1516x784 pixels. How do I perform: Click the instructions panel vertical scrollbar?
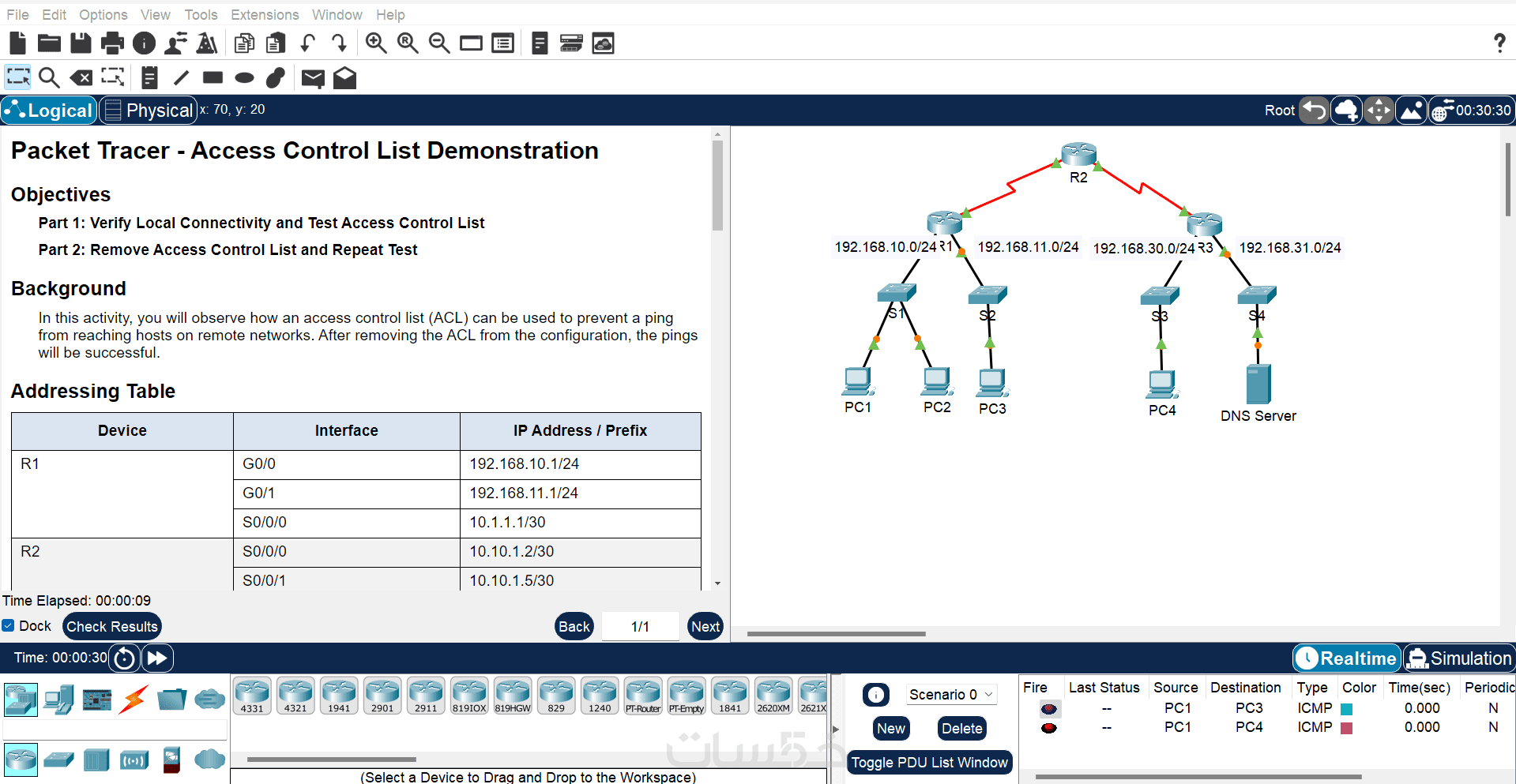coord(717,186)
